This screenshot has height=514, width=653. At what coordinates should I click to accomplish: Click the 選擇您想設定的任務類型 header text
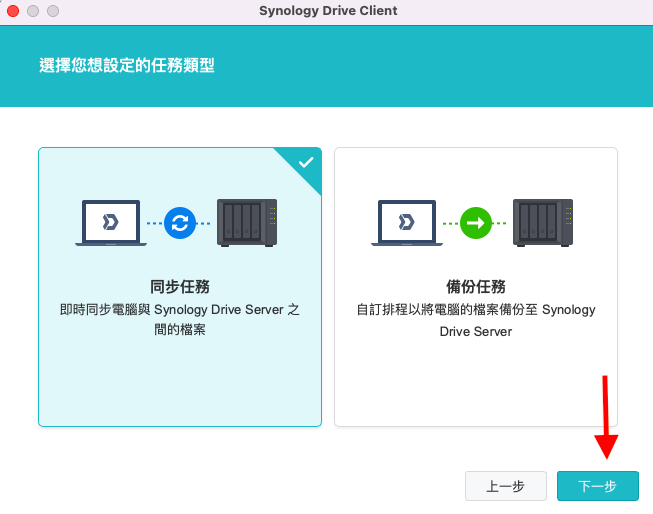click(x=127, y=66)
